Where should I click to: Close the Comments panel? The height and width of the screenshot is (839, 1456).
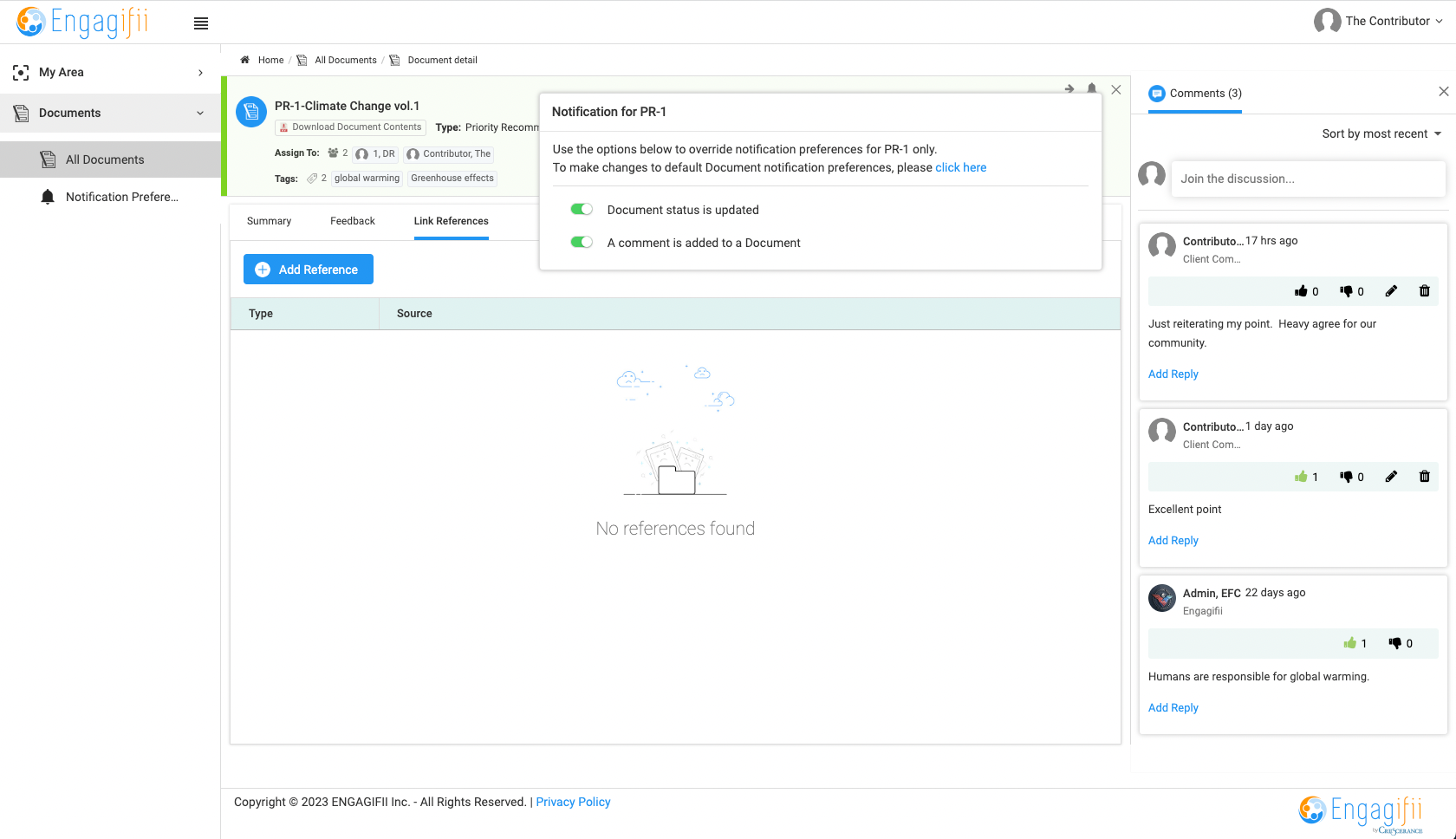coord(1444,92)
